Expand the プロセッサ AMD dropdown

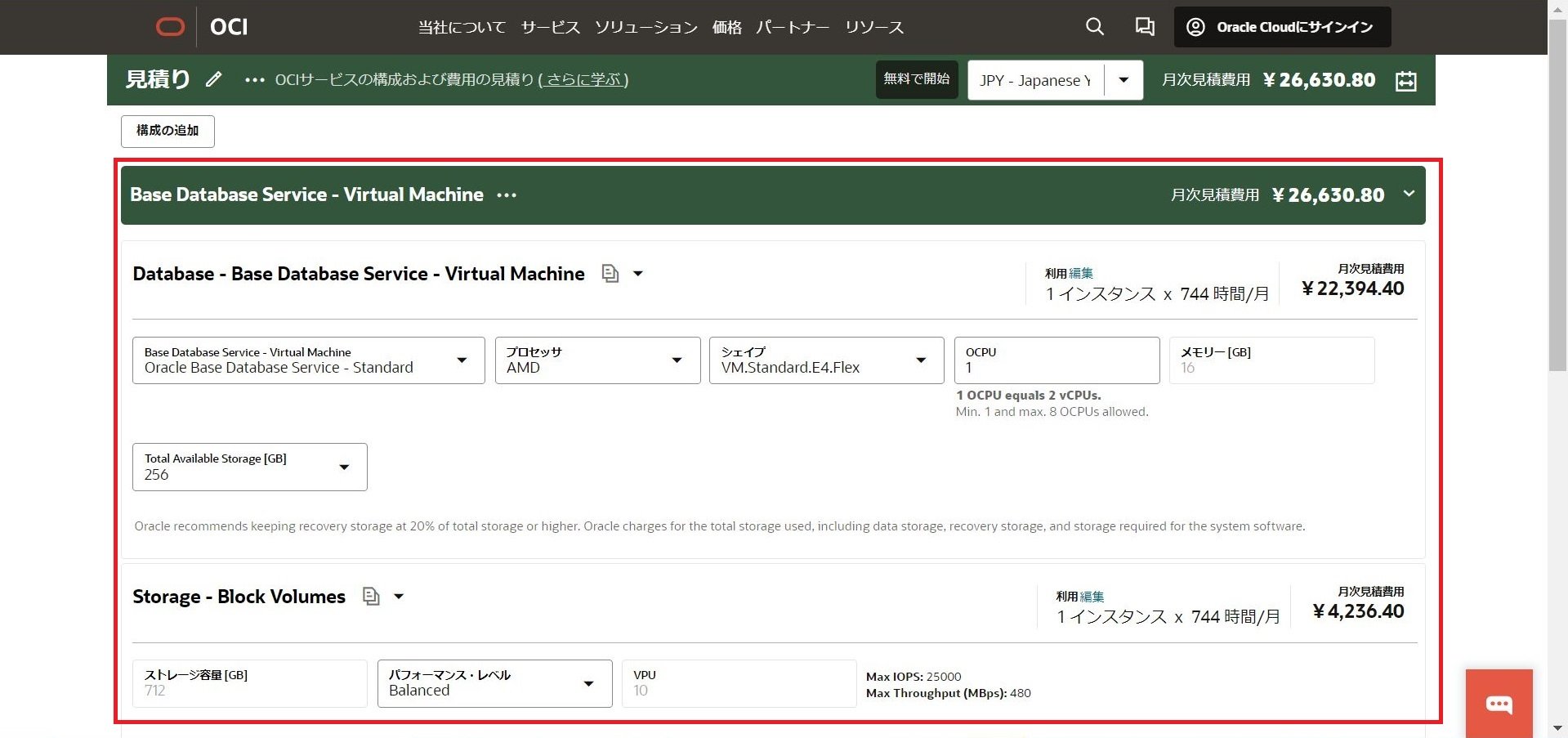point(597,360)
